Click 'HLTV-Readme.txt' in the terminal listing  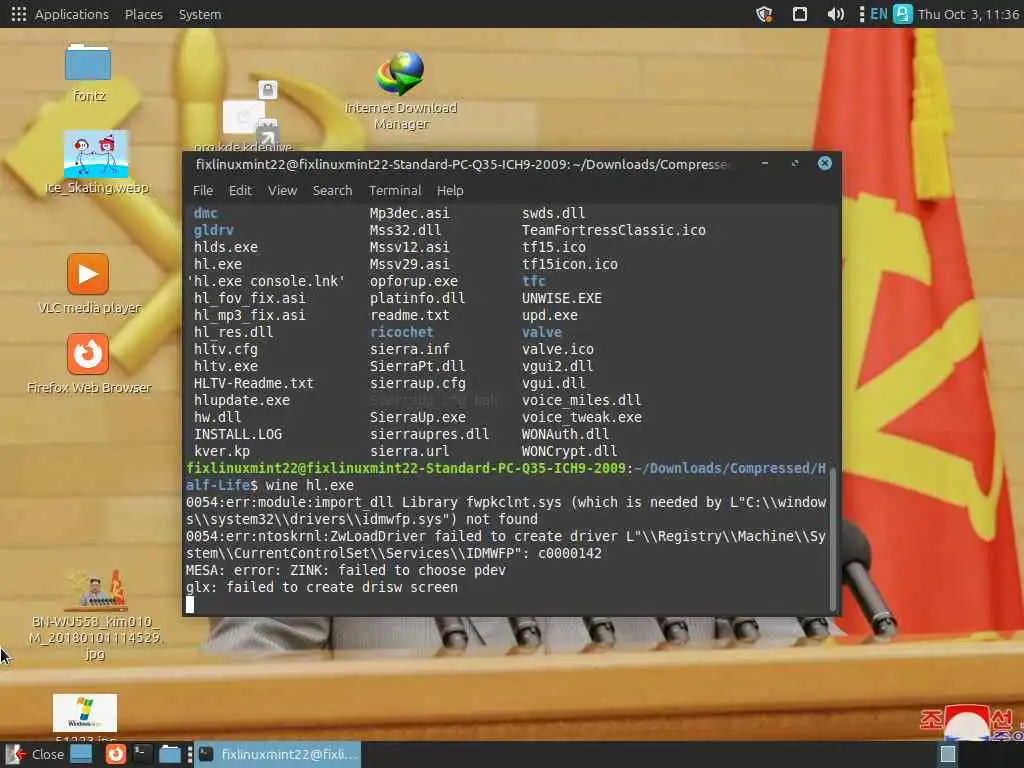click(253, 383)
